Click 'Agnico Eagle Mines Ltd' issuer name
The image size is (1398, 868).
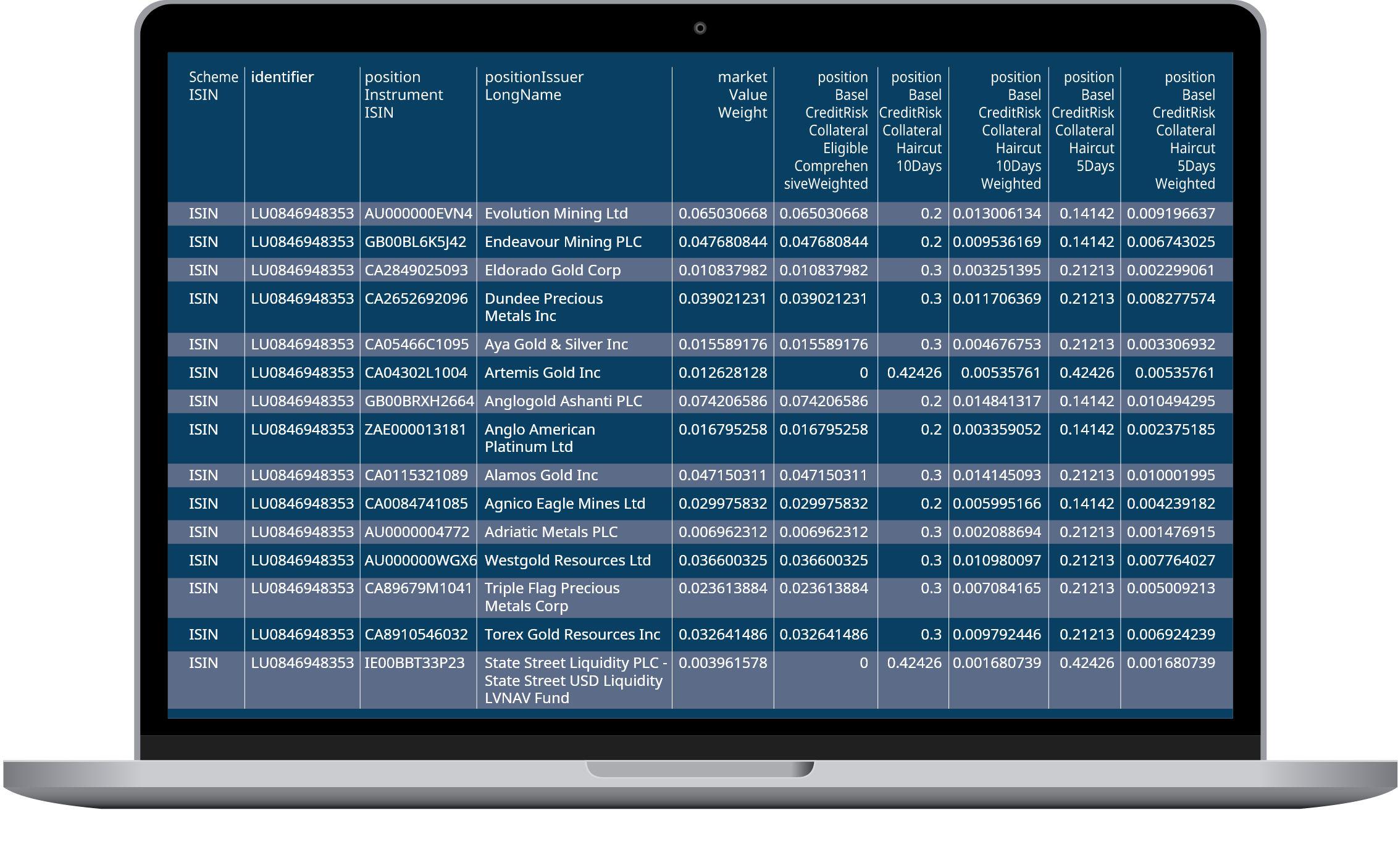[x=564, y=504]
